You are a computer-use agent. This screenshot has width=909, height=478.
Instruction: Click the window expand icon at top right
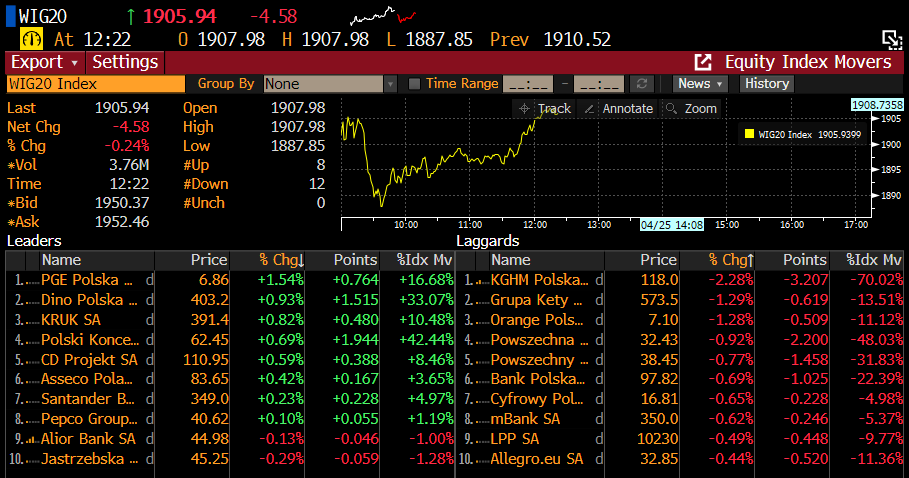(891, 39)
